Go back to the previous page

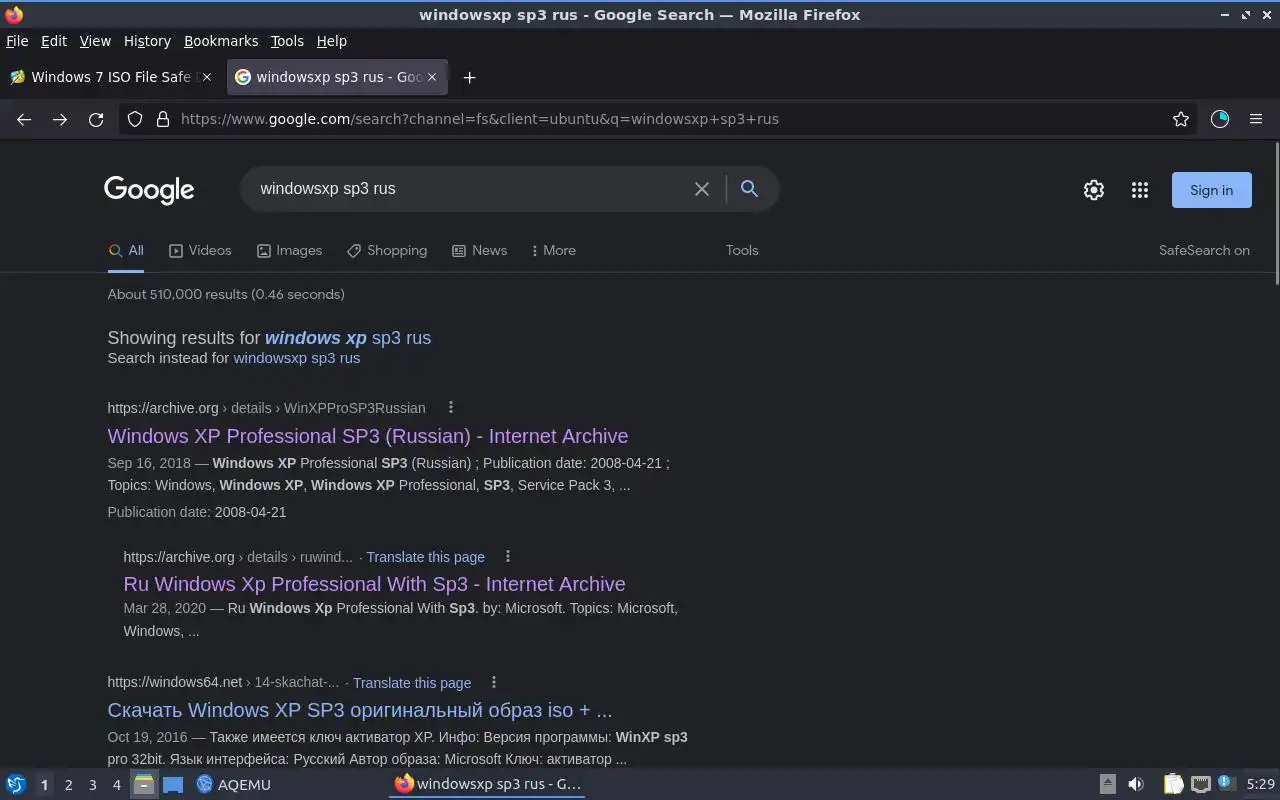coord(24,119)
